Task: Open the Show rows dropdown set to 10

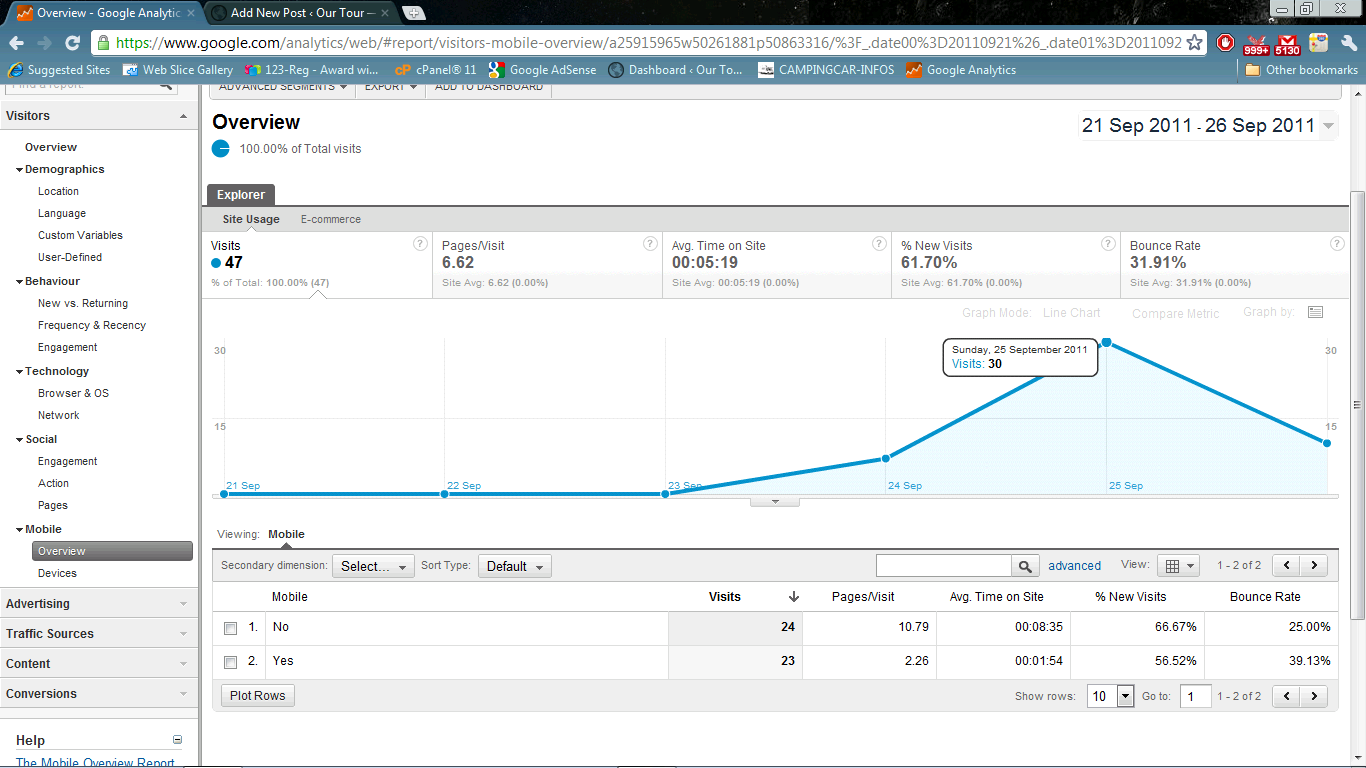Action: tap(1110, 695)
